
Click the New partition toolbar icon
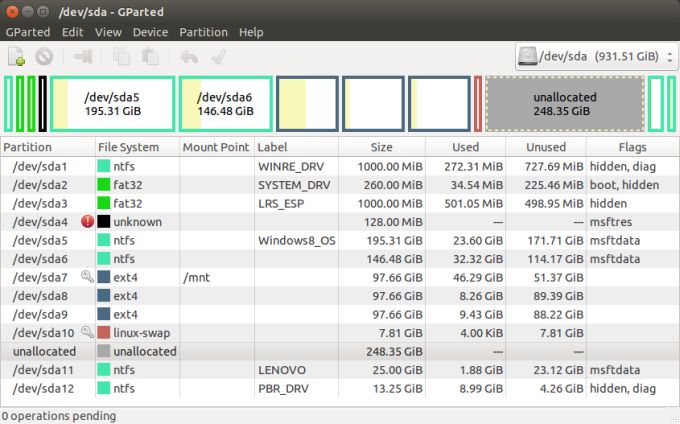tap(17, 58)
